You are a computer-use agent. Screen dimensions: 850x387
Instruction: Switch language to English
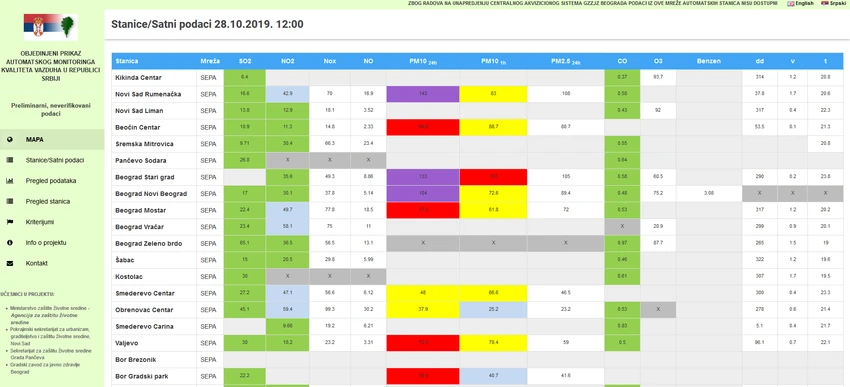800,3
